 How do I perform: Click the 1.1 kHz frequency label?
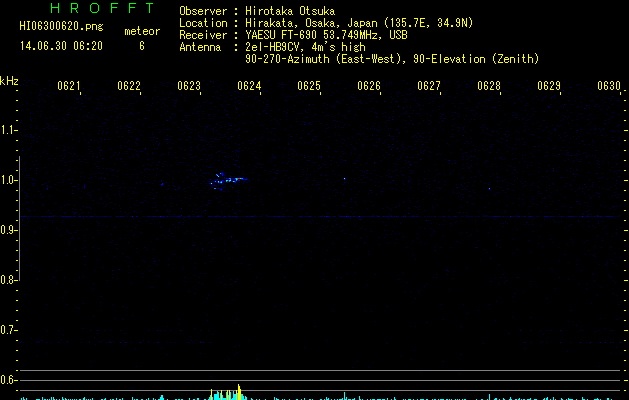8,130
